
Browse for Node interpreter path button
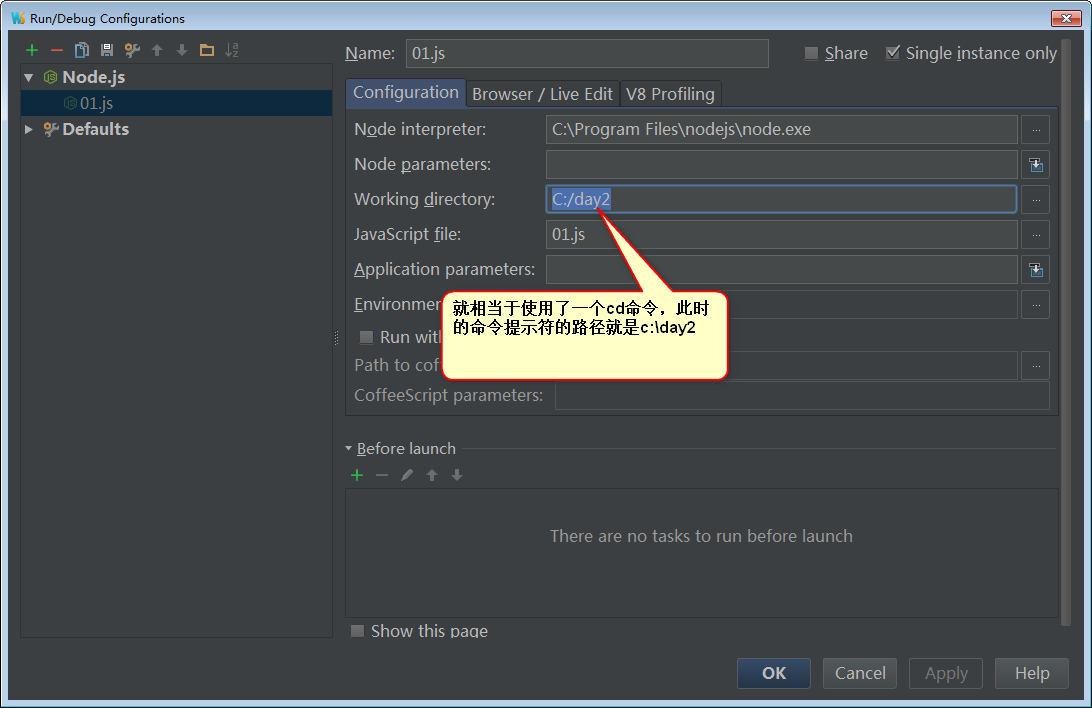[1036, 129]
